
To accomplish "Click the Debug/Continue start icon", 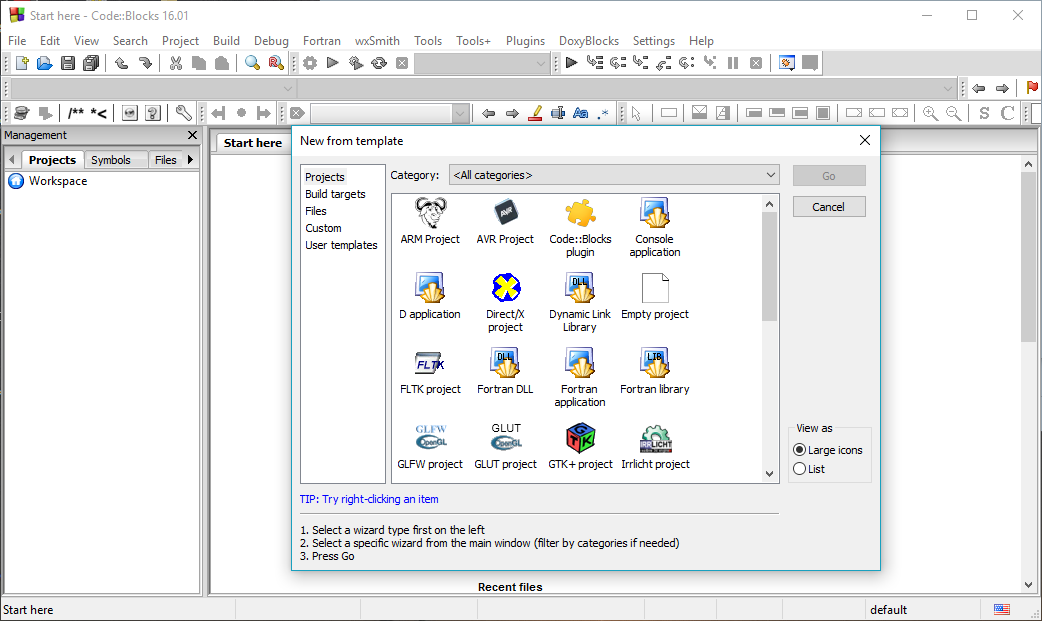I will pyautogui.click(x=571, y=63).
